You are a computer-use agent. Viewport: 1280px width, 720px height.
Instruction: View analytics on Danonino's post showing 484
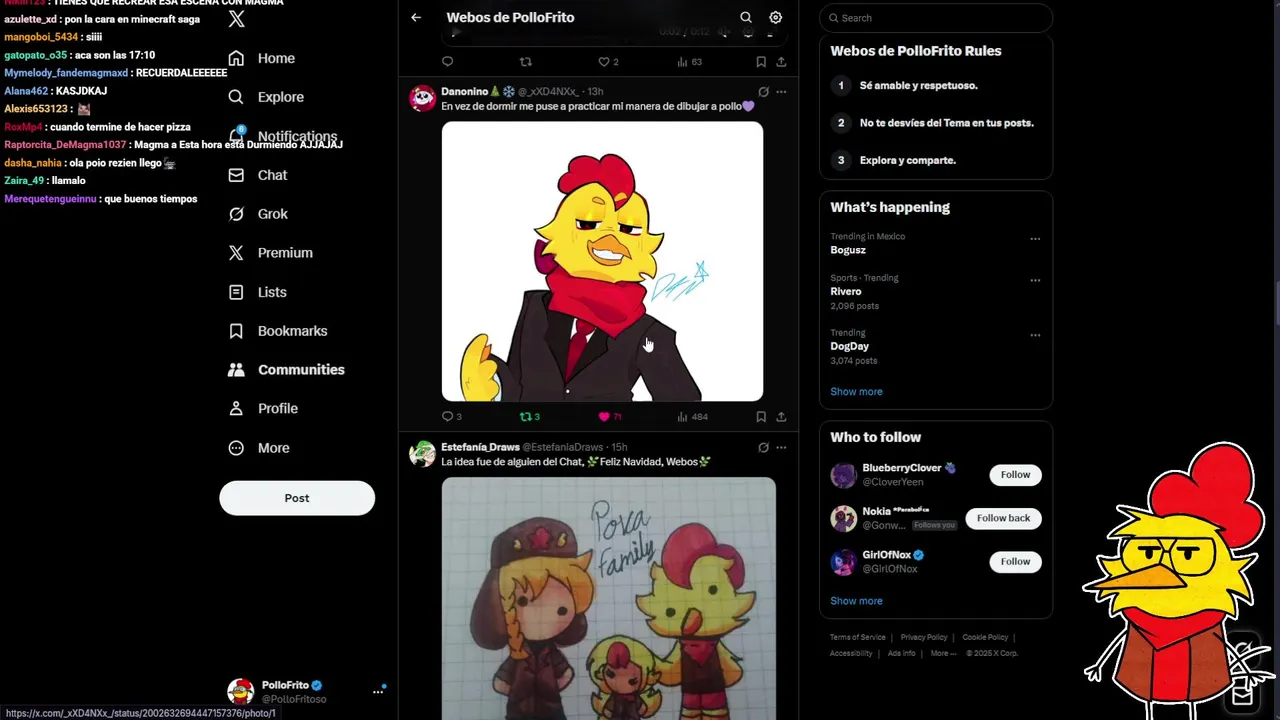coord(692,416)
